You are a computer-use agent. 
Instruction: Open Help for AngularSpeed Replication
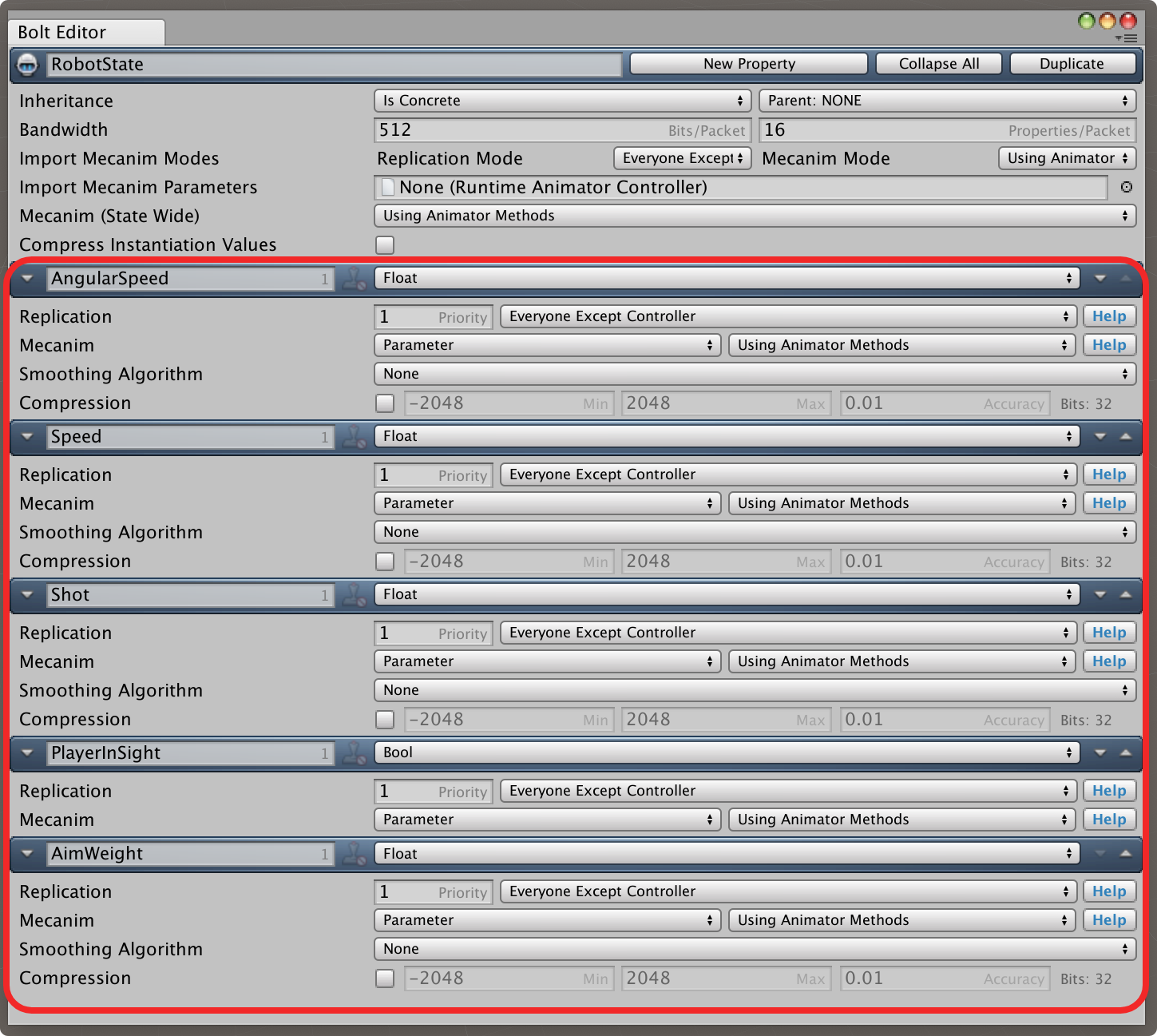1109,316
